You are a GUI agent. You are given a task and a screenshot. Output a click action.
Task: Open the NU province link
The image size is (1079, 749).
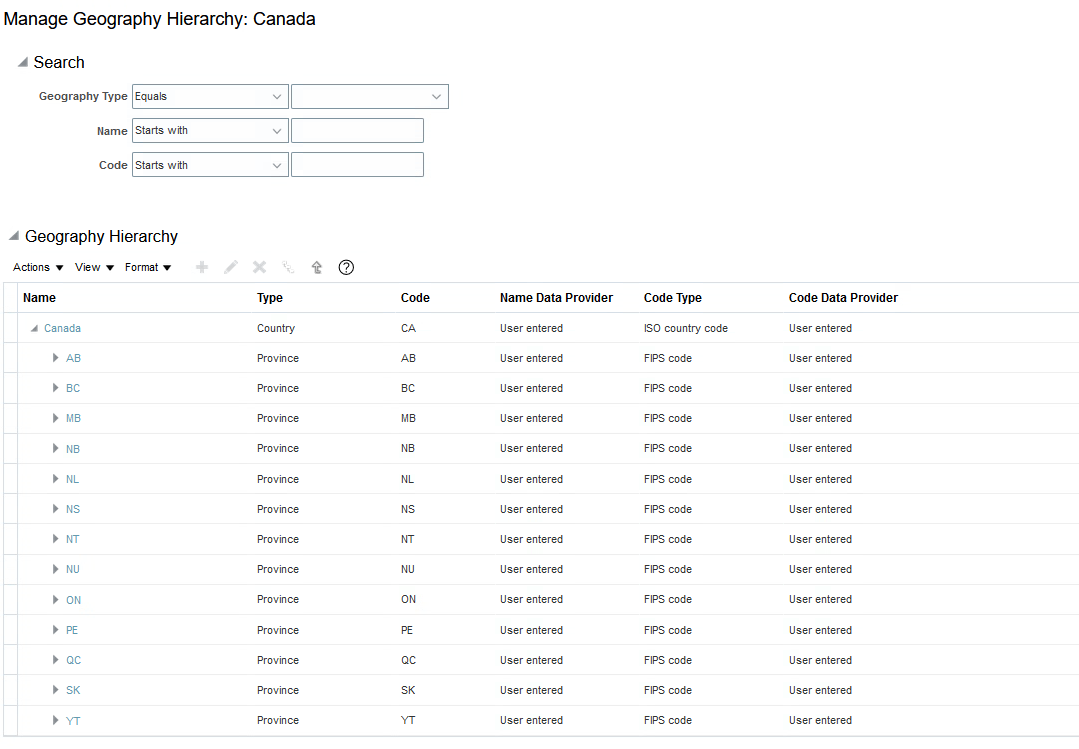(x=73, y=569)
